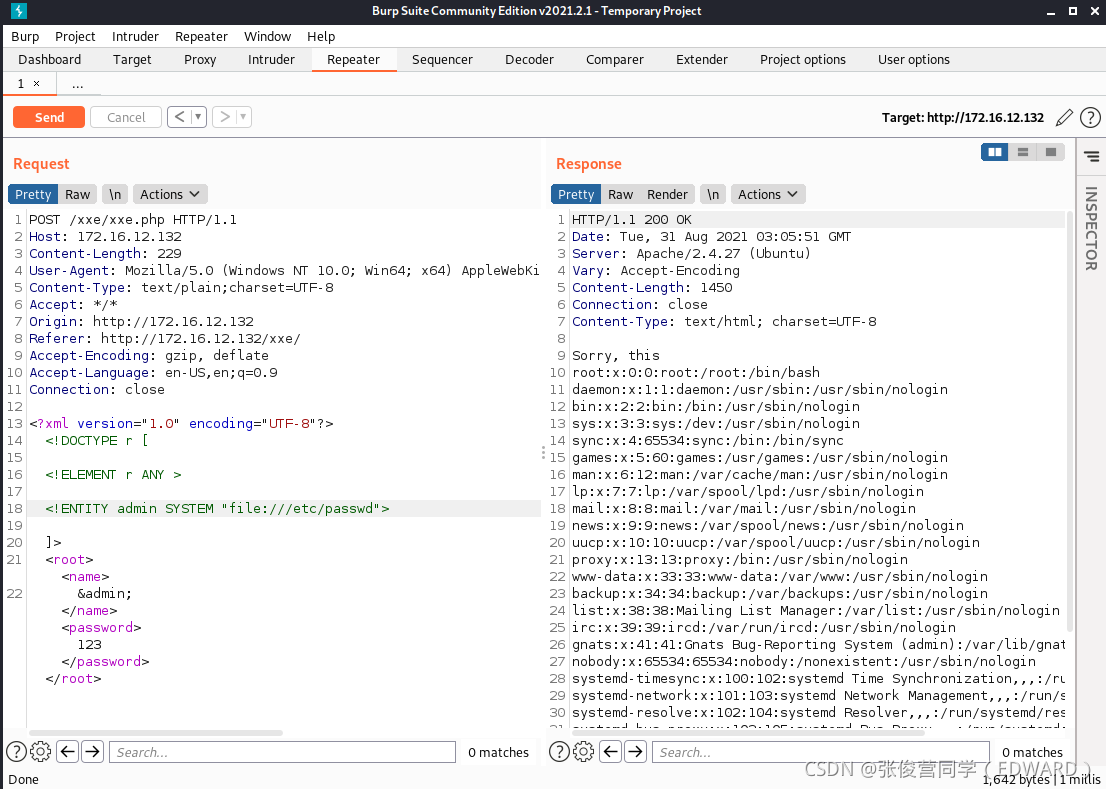Open the INSPECTOR side panel label

tap(1091, 228)
